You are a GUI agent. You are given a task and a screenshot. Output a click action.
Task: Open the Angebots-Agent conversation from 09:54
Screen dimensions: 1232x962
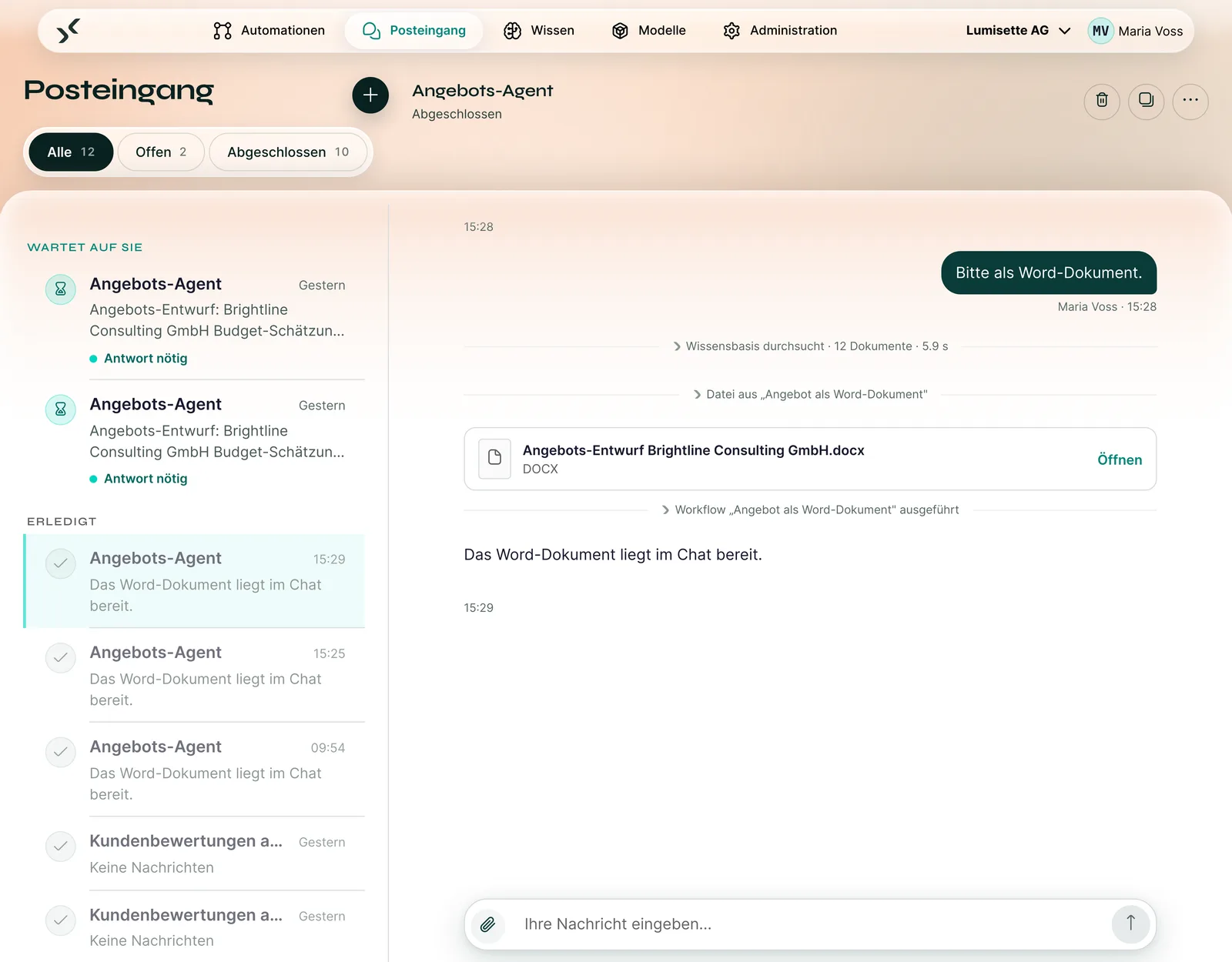pos(195,770)
